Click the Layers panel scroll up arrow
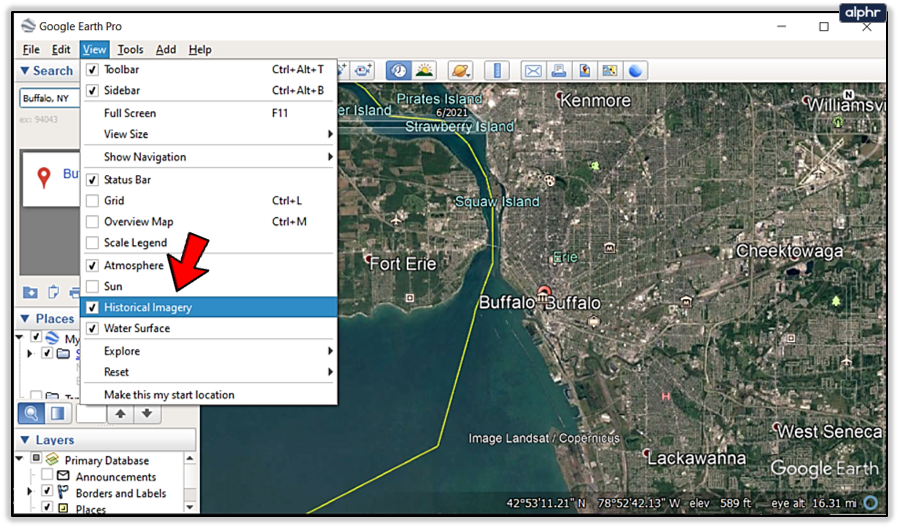This screenshot has height=528, width=899. pos(190,458)
